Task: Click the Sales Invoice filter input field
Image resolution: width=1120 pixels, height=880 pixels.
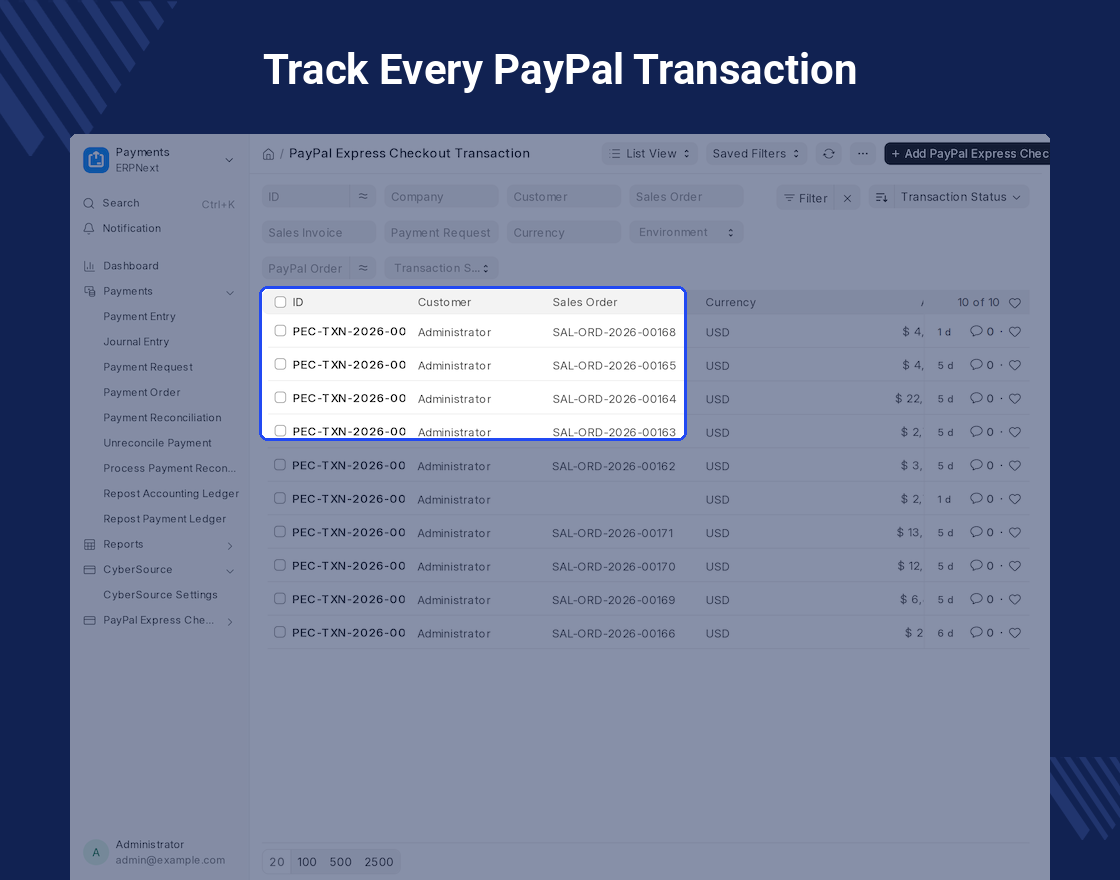Action: (x=319, y=232)
